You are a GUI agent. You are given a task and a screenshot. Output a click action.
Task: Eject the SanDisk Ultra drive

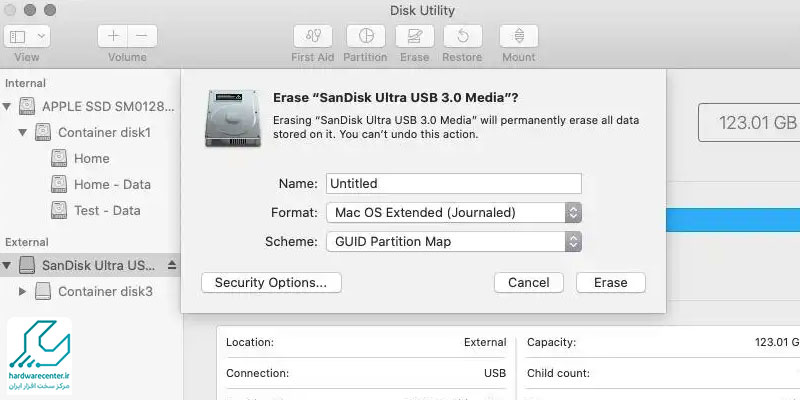point(172,265)
